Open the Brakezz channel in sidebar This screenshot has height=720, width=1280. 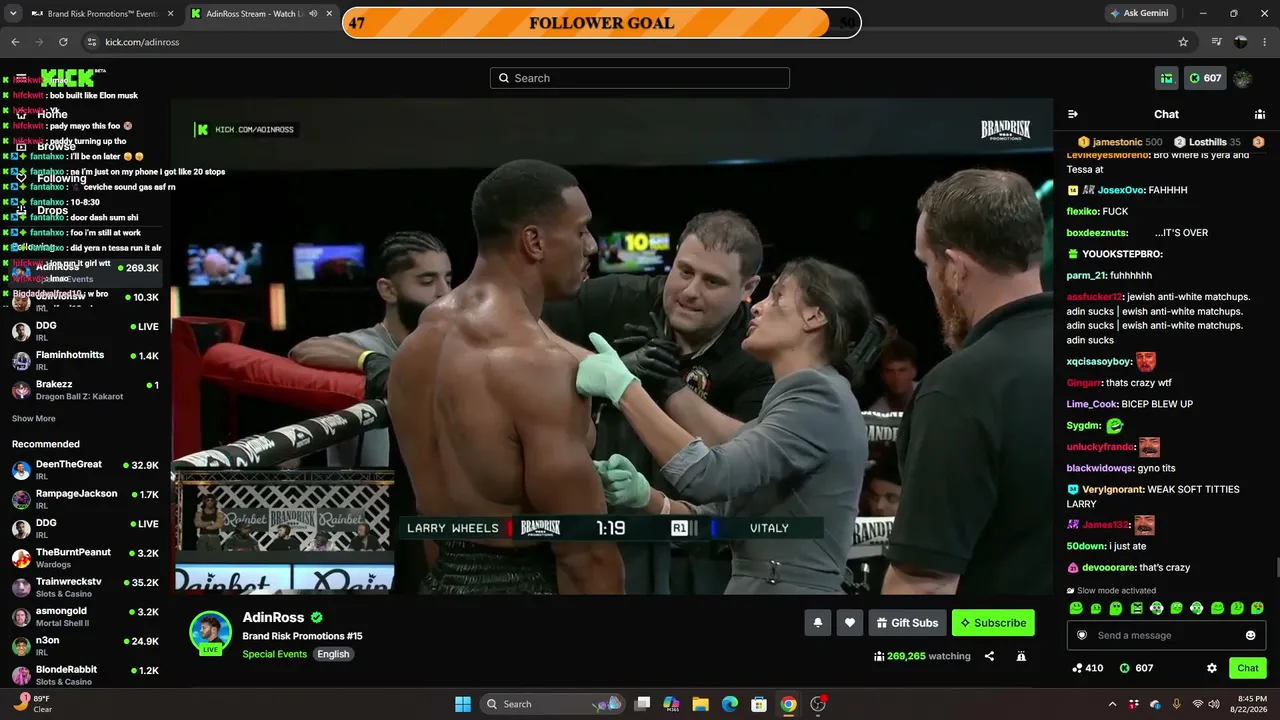click(x=85, y=390)
